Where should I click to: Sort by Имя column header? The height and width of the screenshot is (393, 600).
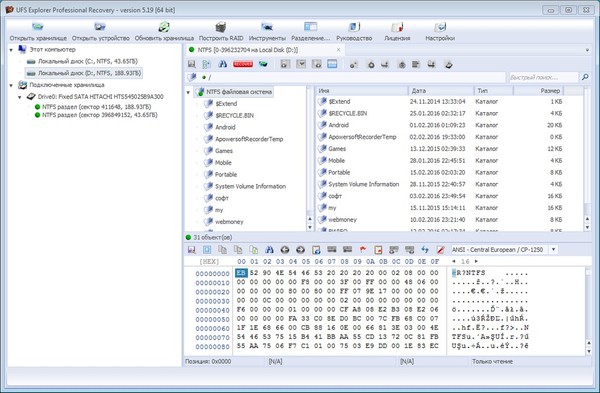[x=362, y=91]
